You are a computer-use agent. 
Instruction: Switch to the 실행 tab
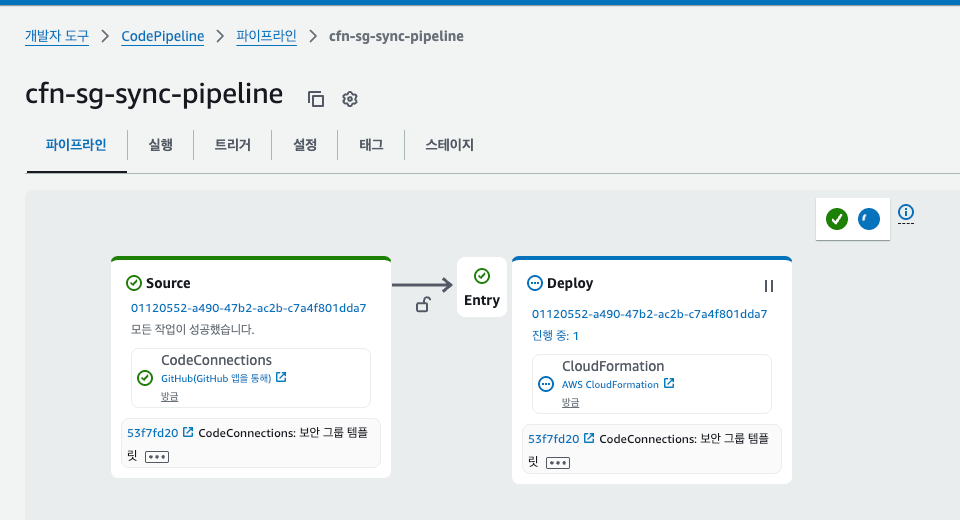point(160,145)
